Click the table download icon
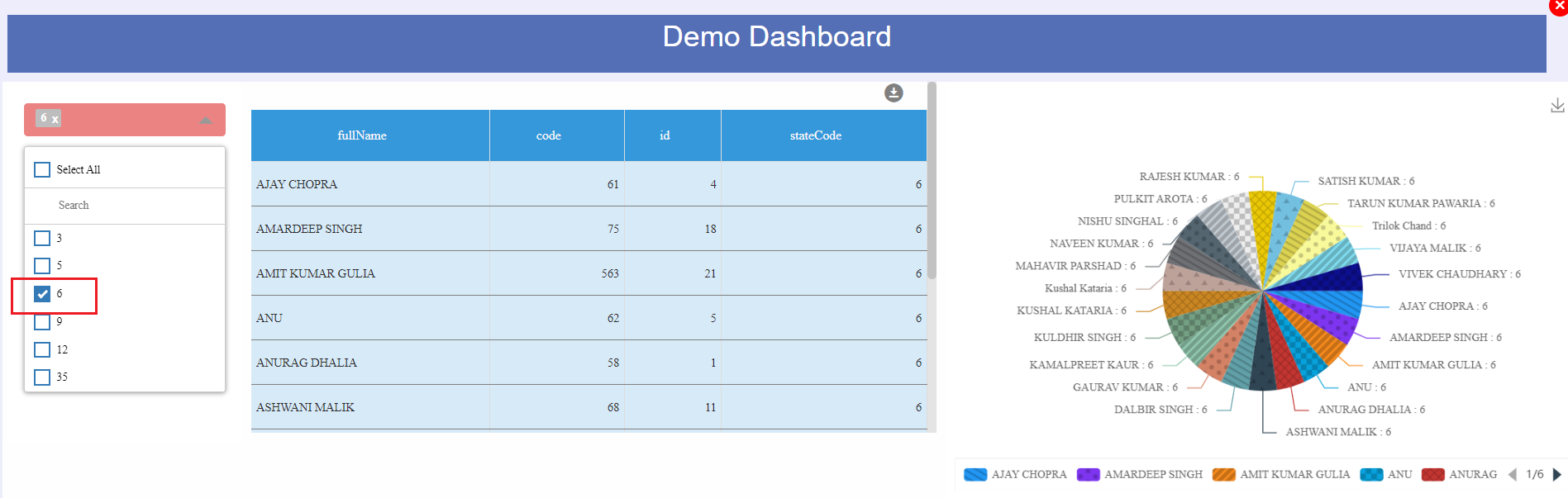 pyautogui.click(x=893, y=93)
